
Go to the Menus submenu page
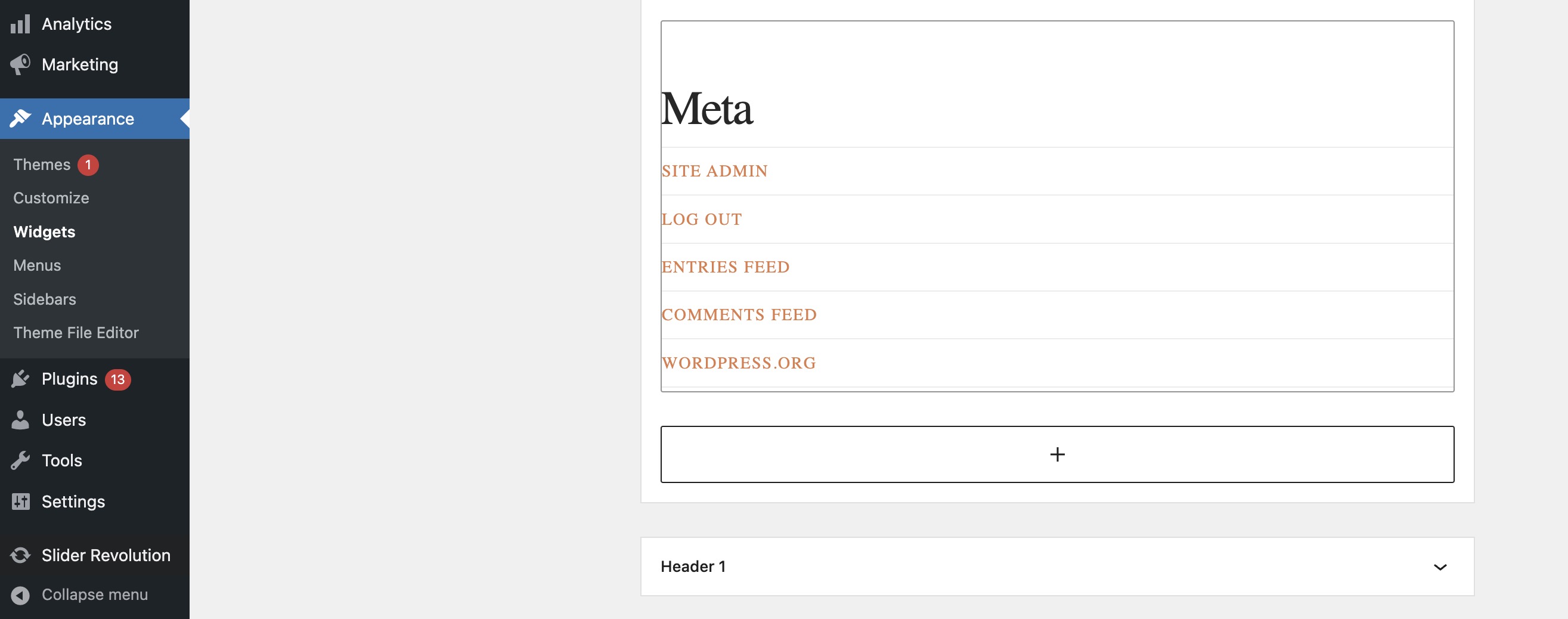point(37,265)
